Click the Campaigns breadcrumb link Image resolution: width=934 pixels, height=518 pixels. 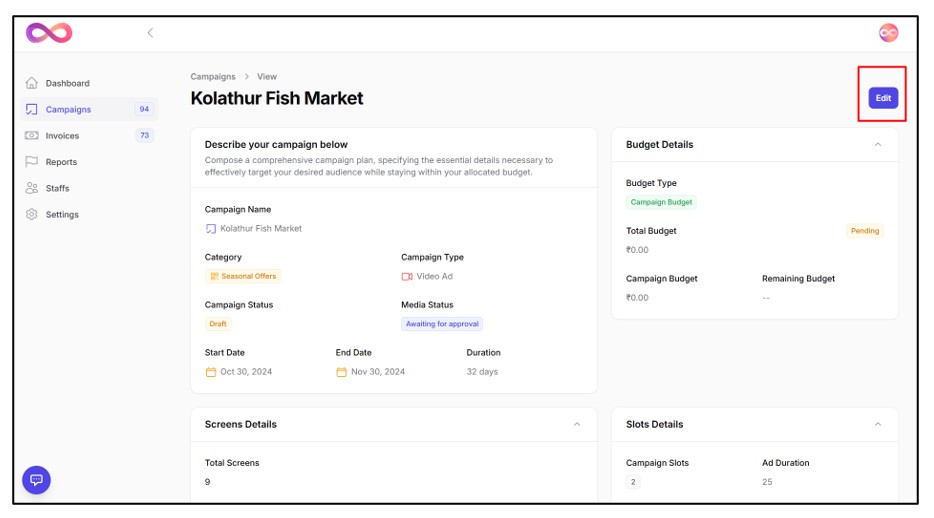[x=213, y=77]
